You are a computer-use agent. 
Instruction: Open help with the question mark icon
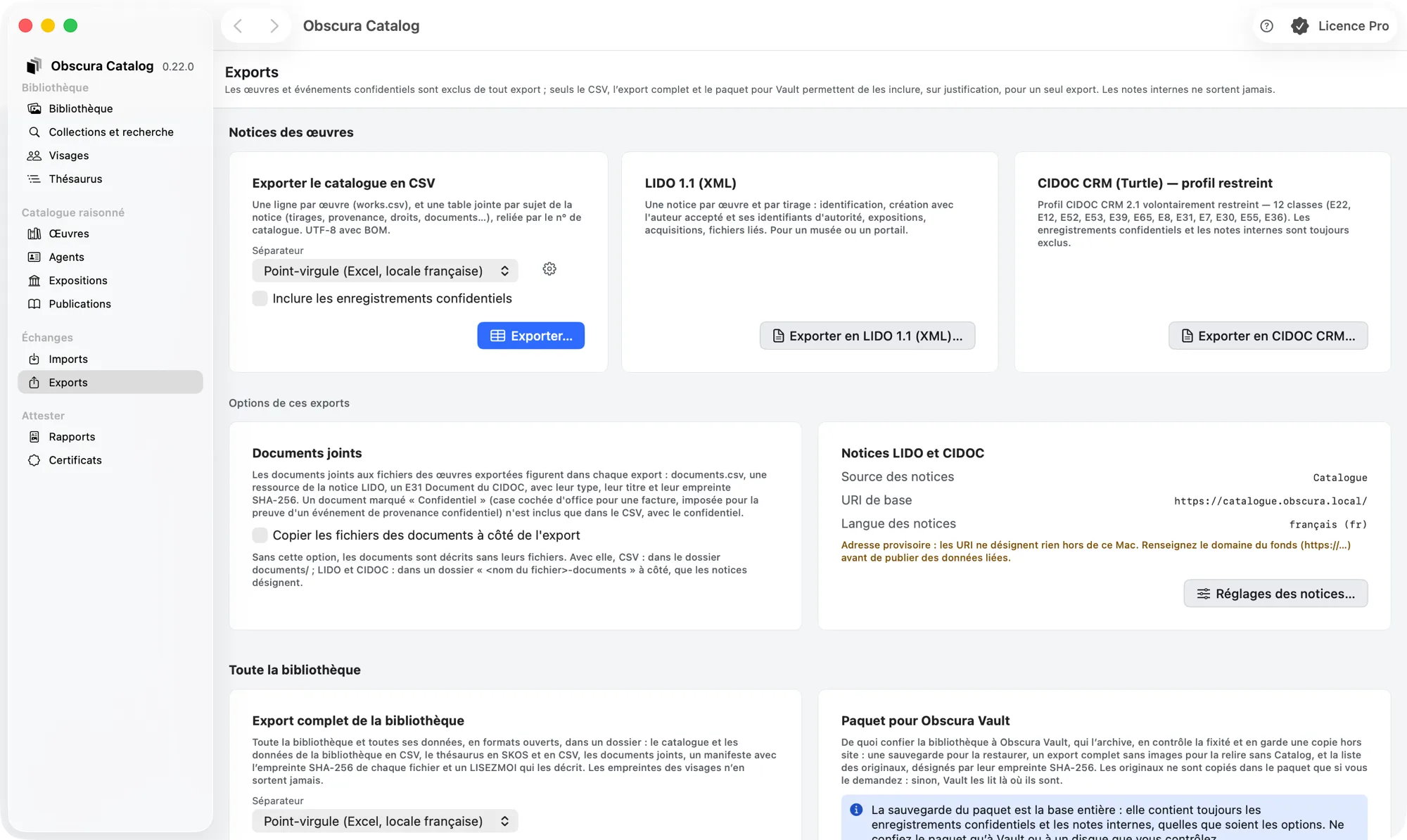point(1266,26)
